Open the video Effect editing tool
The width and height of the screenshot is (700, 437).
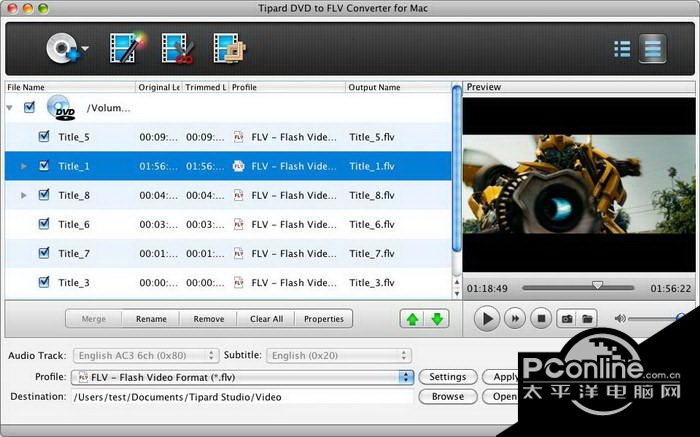click(x=128, y=47)
